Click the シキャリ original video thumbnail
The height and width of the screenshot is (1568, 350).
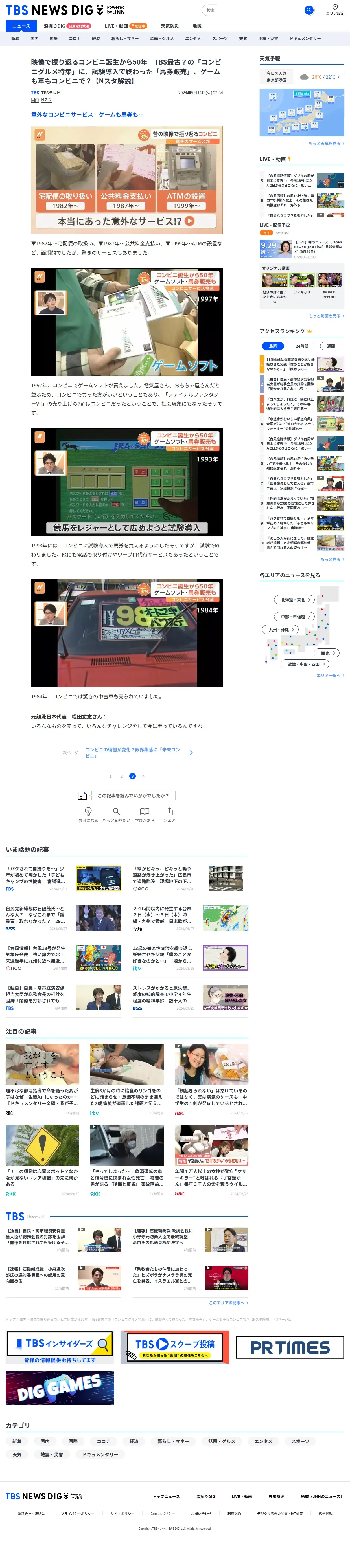point(302,281)
